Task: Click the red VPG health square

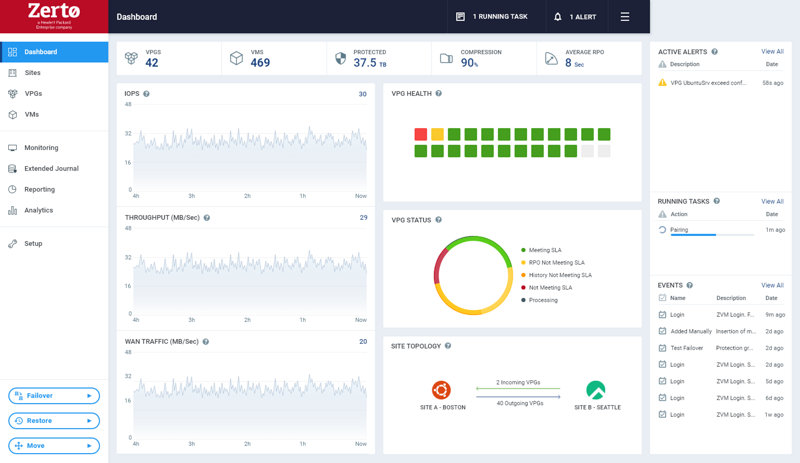Action: click(420, 133)
